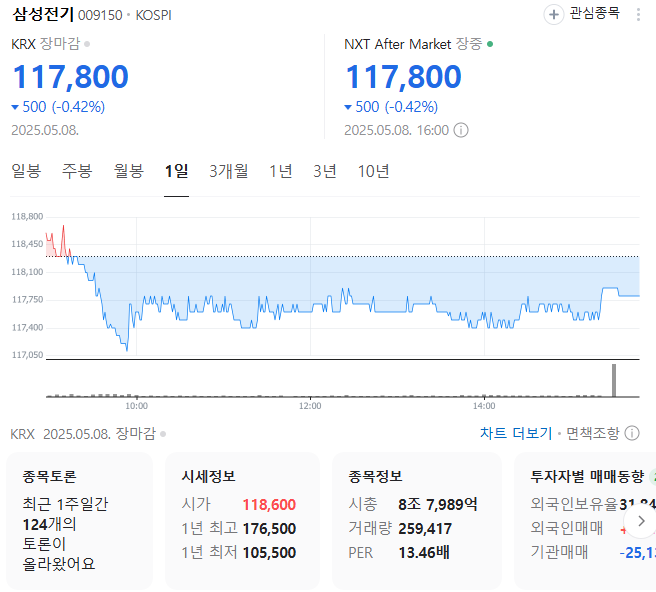Open the three-dot more options menu

click(x=638, y=15)
